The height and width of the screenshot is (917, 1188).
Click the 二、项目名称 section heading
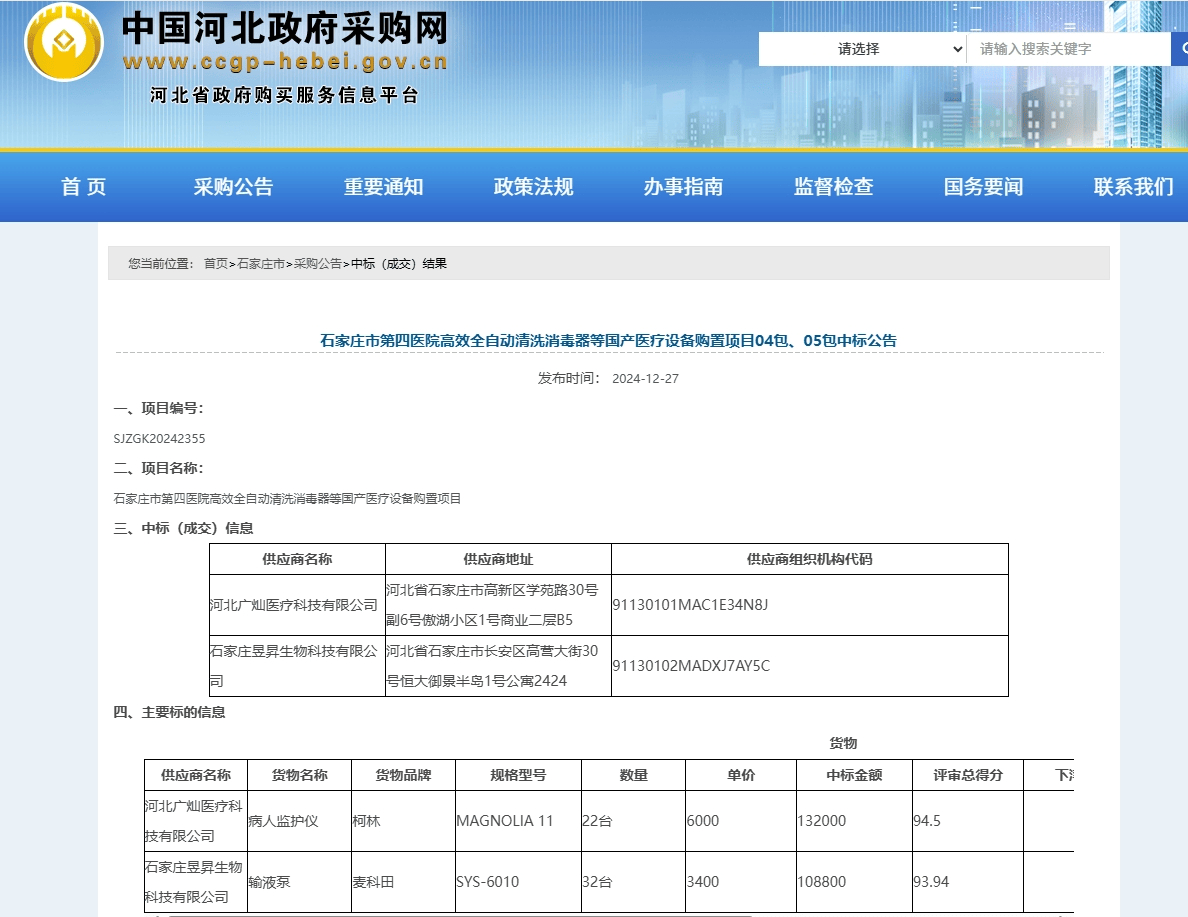(158, 468)
